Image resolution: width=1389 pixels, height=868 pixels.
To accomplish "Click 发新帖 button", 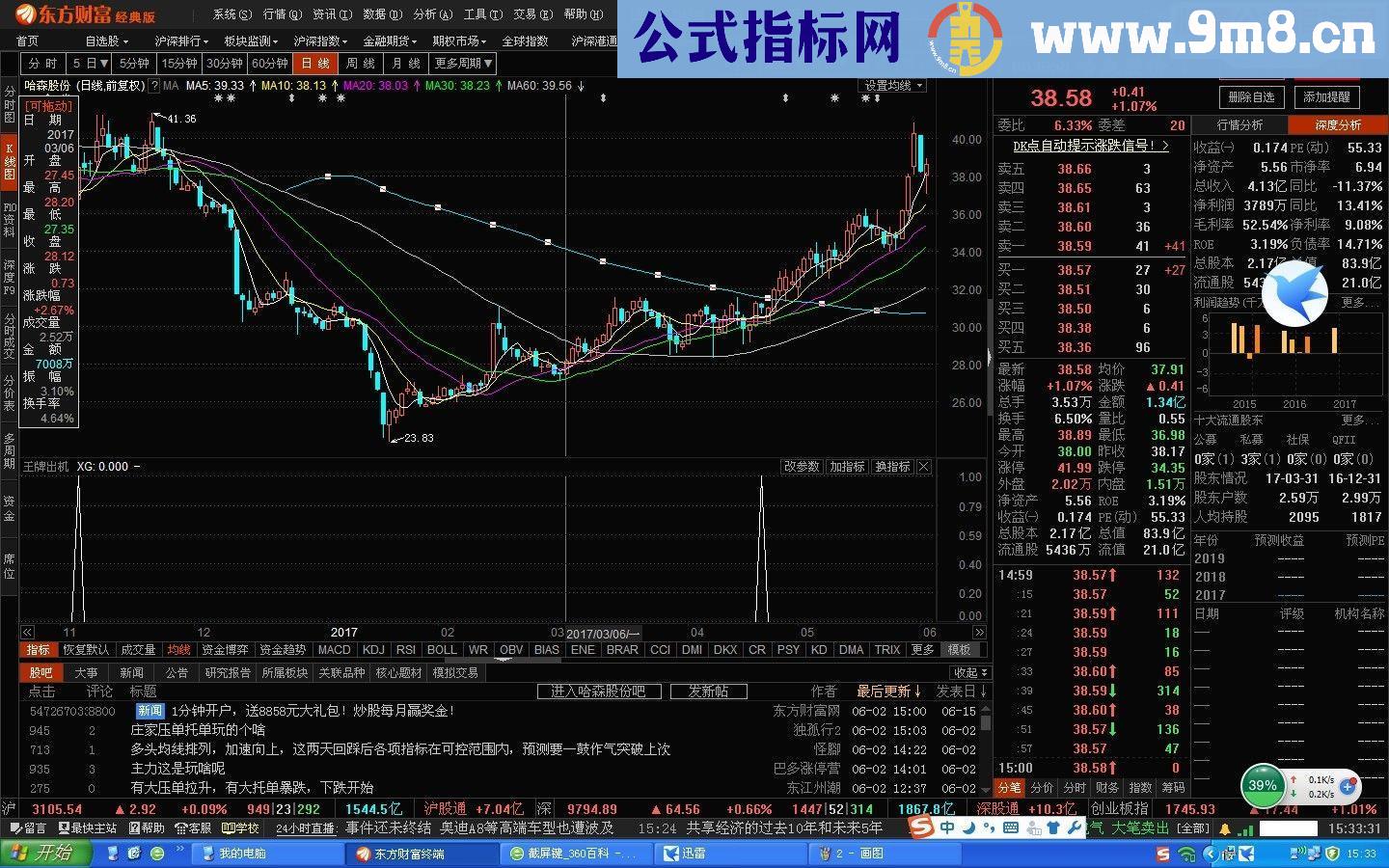I will point(708,692).
